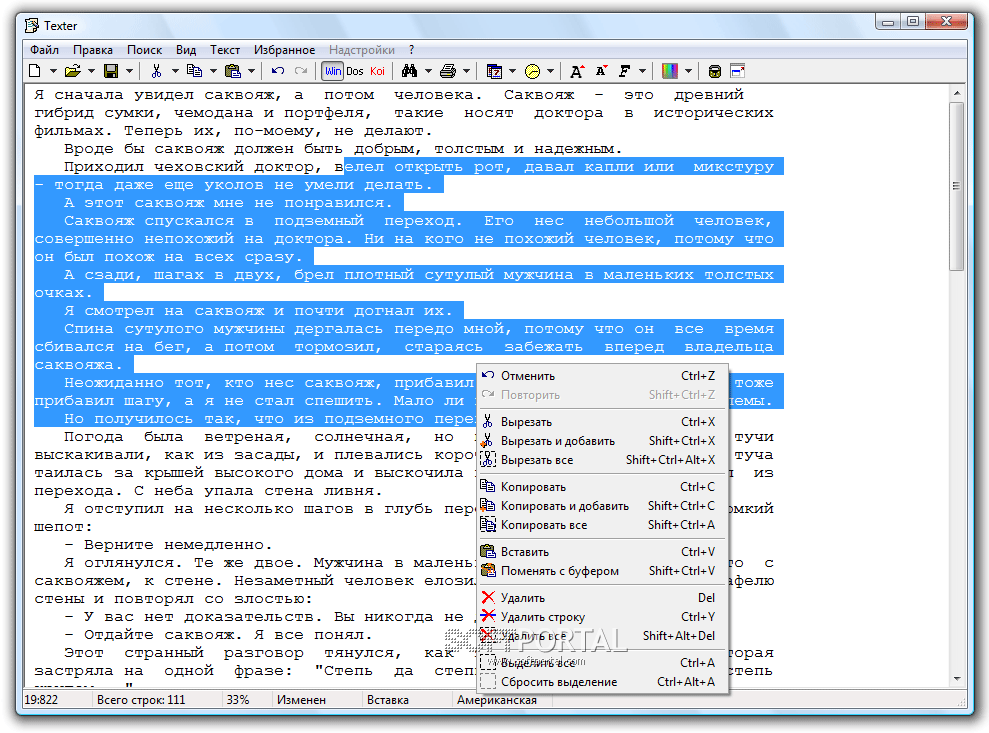The image size is (989, 733).
Task: Choose Вырезать in the context menu
Action: (x=602, y=422)
